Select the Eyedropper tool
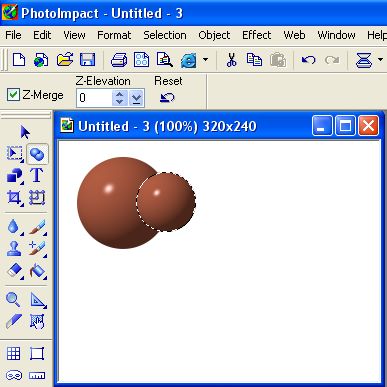Viewport: 387px width, 387px height. click(x=14, y=321)
